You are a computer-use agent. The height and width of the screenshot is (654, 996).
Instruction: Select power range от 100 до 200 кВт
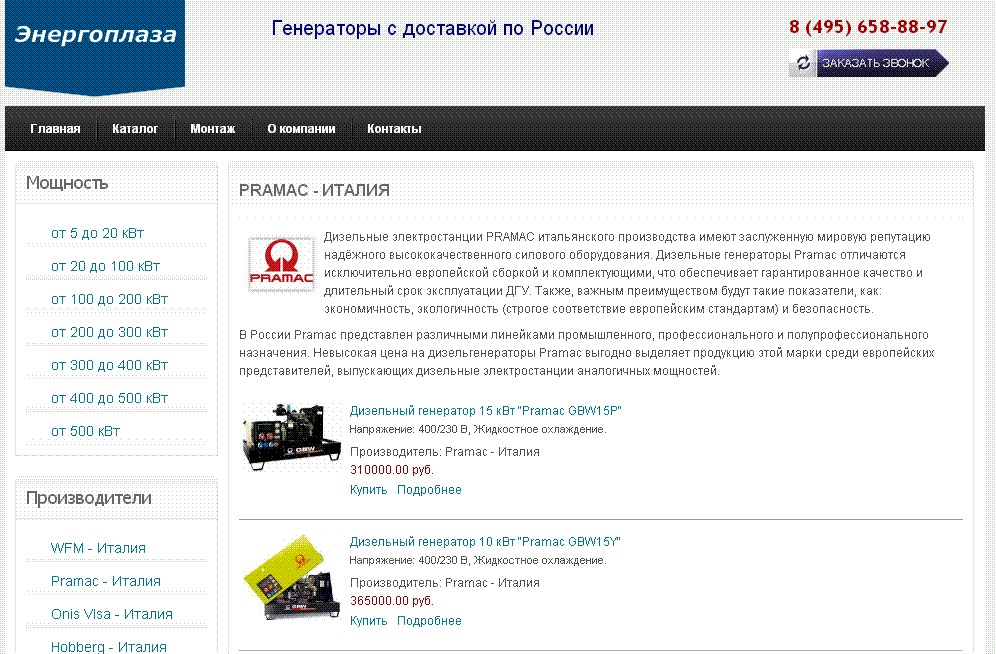[x=109, y=299]
